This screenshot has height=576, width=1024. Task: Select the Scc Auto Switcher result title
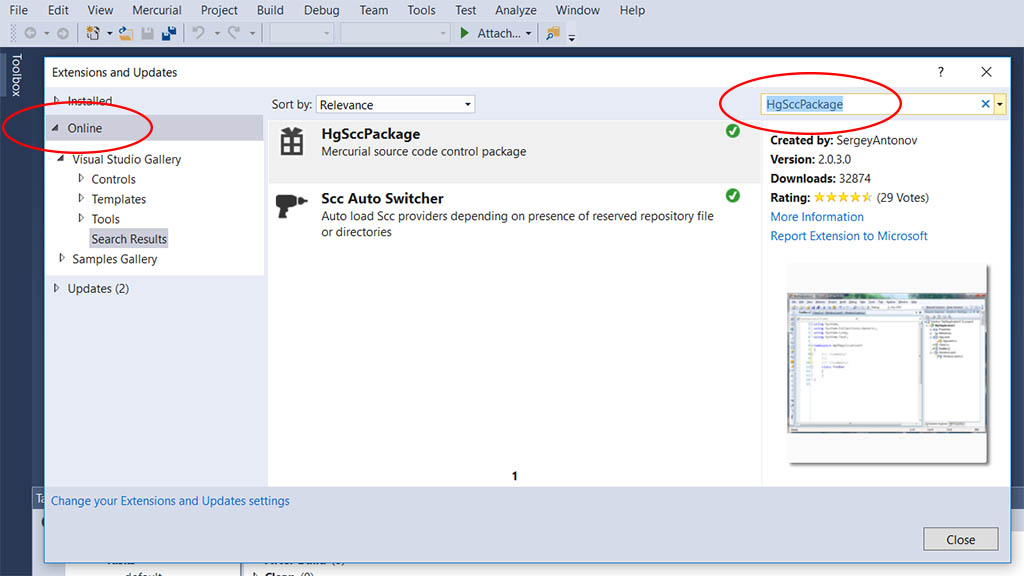pos(382,198)
